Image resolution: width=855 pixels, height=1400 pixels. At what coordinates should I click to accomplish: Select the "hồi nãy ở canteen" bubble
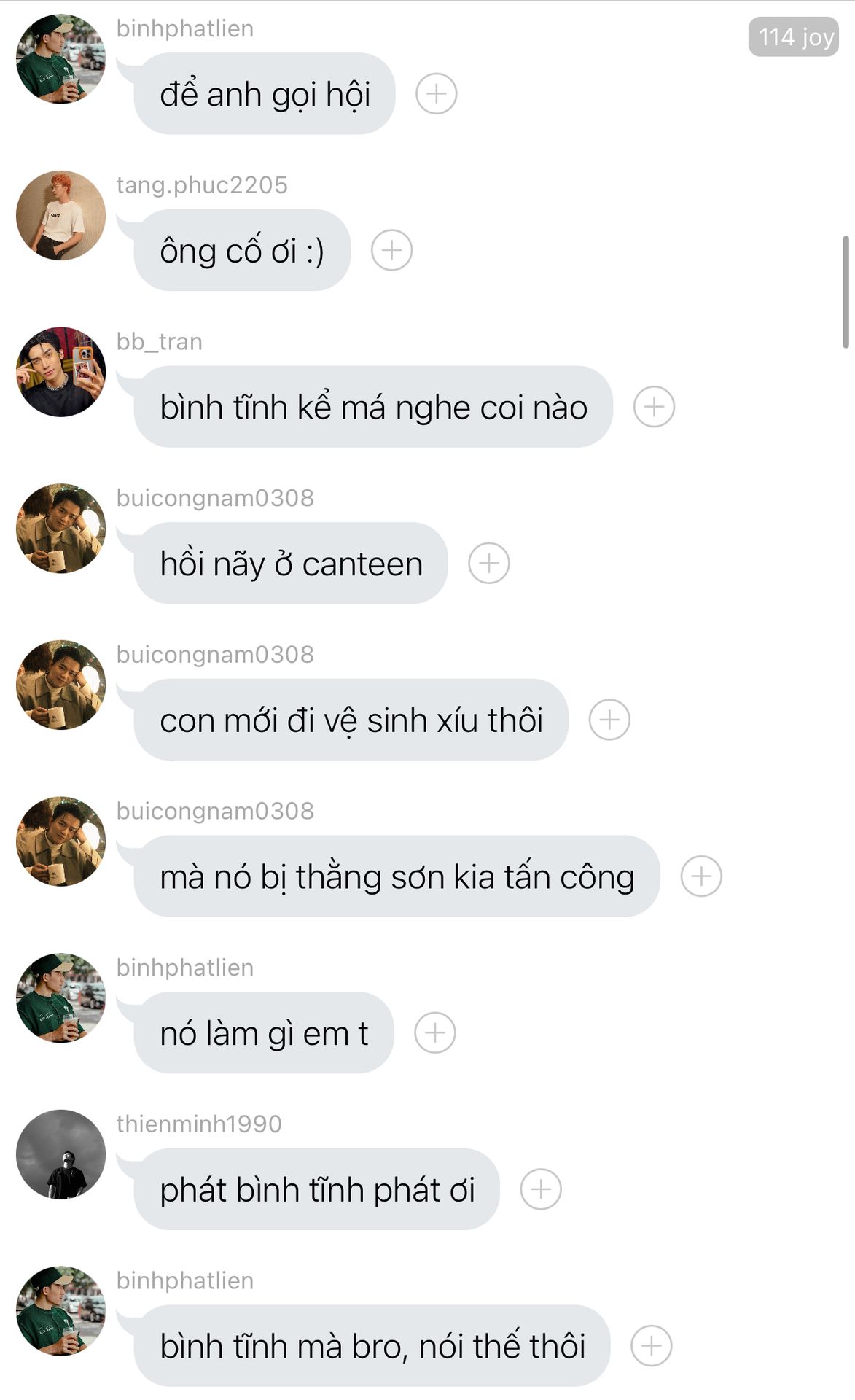point(291,563)
